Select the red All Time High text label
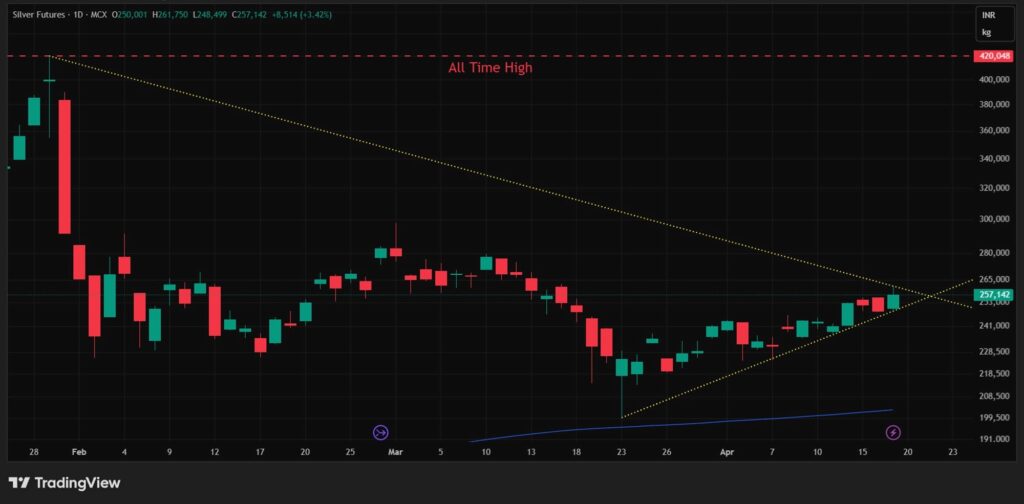 490,68
